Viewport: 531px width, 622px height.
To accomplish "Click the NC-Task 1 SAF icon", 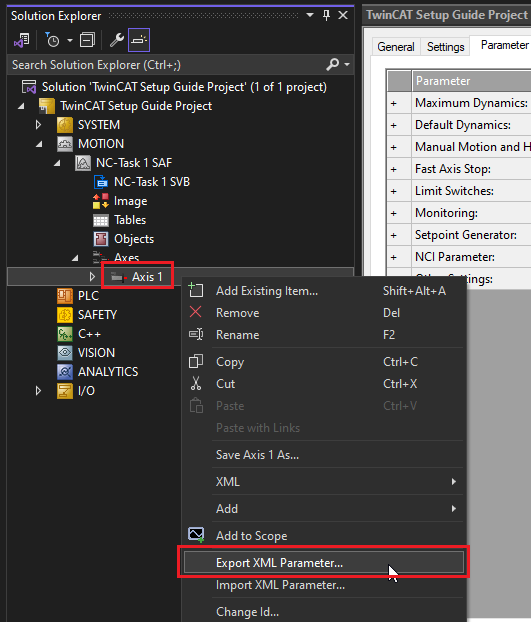I will point(83,163).
